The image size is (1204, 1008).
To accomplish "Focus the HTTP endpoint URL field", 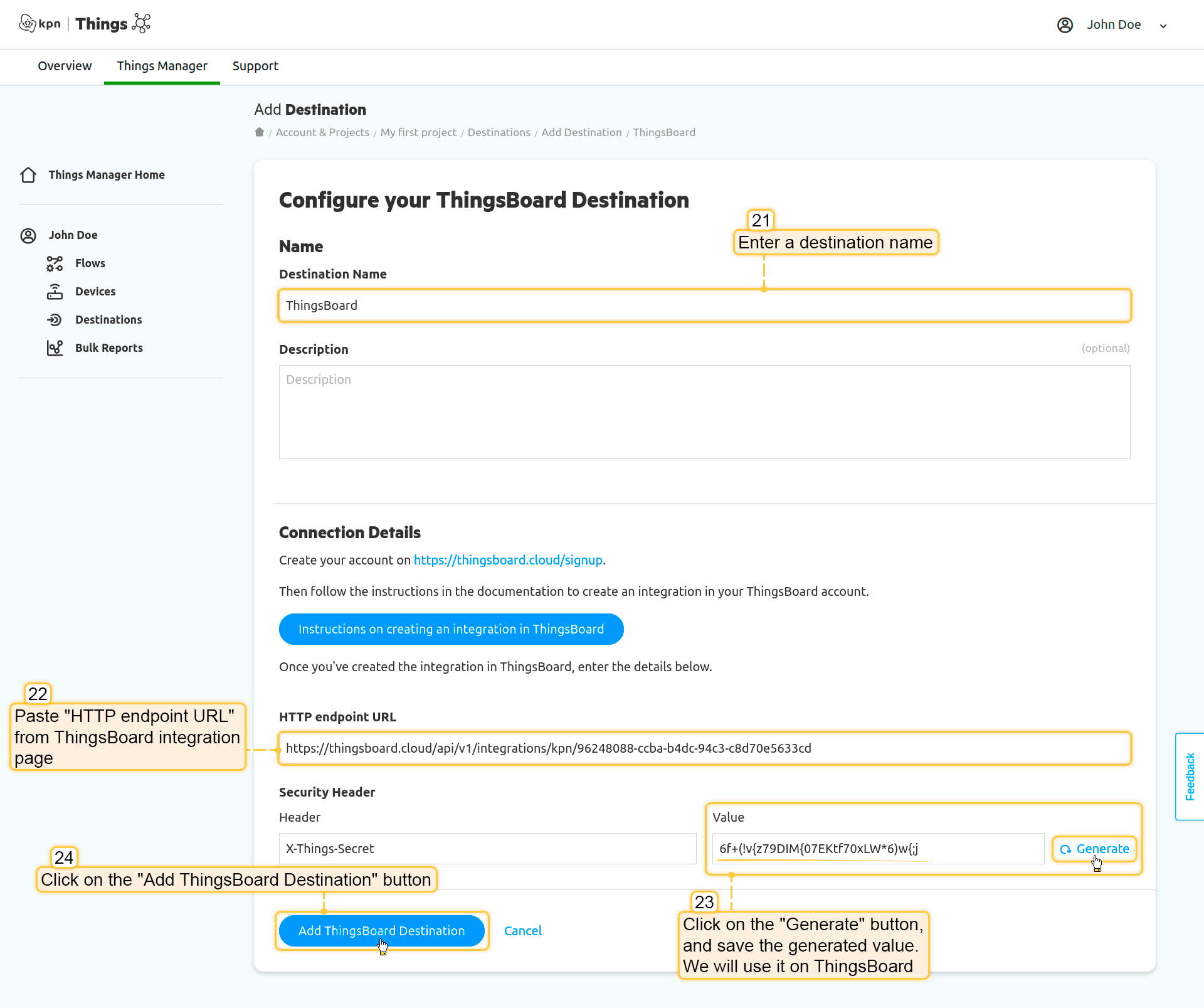I will pos(704,748).
